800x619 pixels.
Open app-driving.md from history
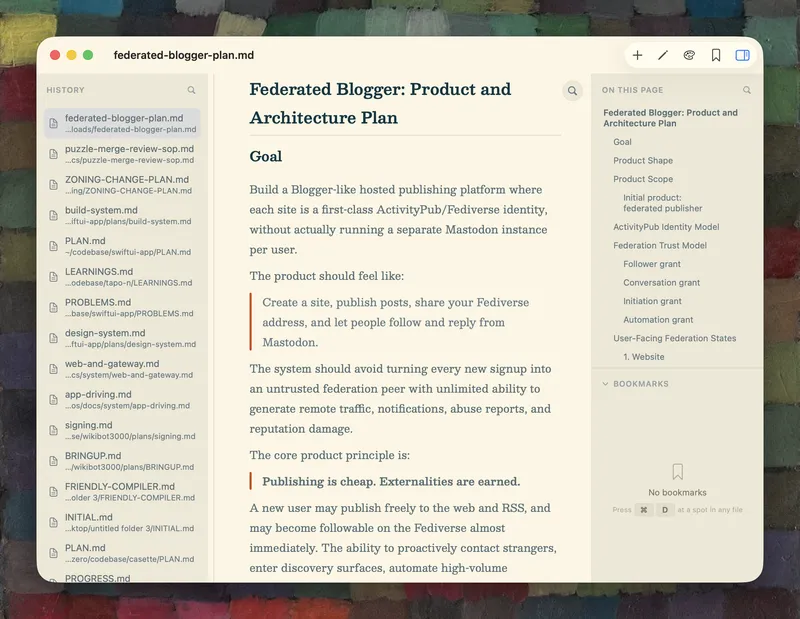coord(122,399)
